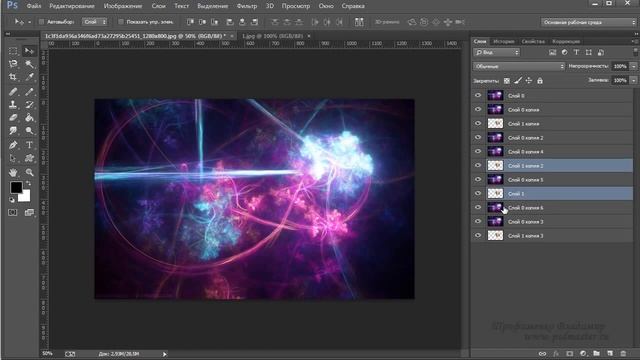Select the Healing Brush tool
The width and height of the screenshot is (640, 360).
(x=13, y=92)
